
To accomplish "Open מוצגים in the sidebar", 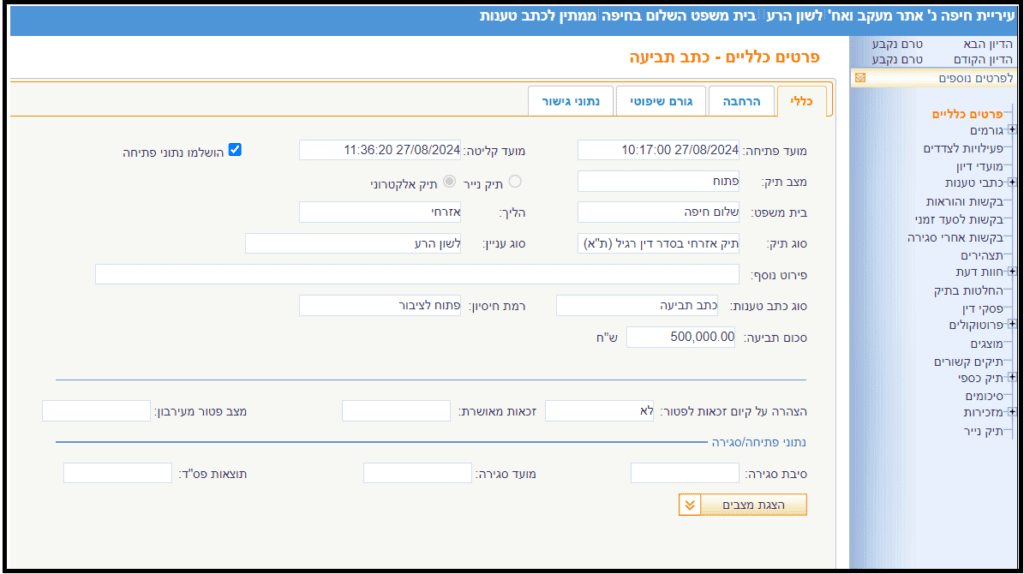I will coord(987,343).
